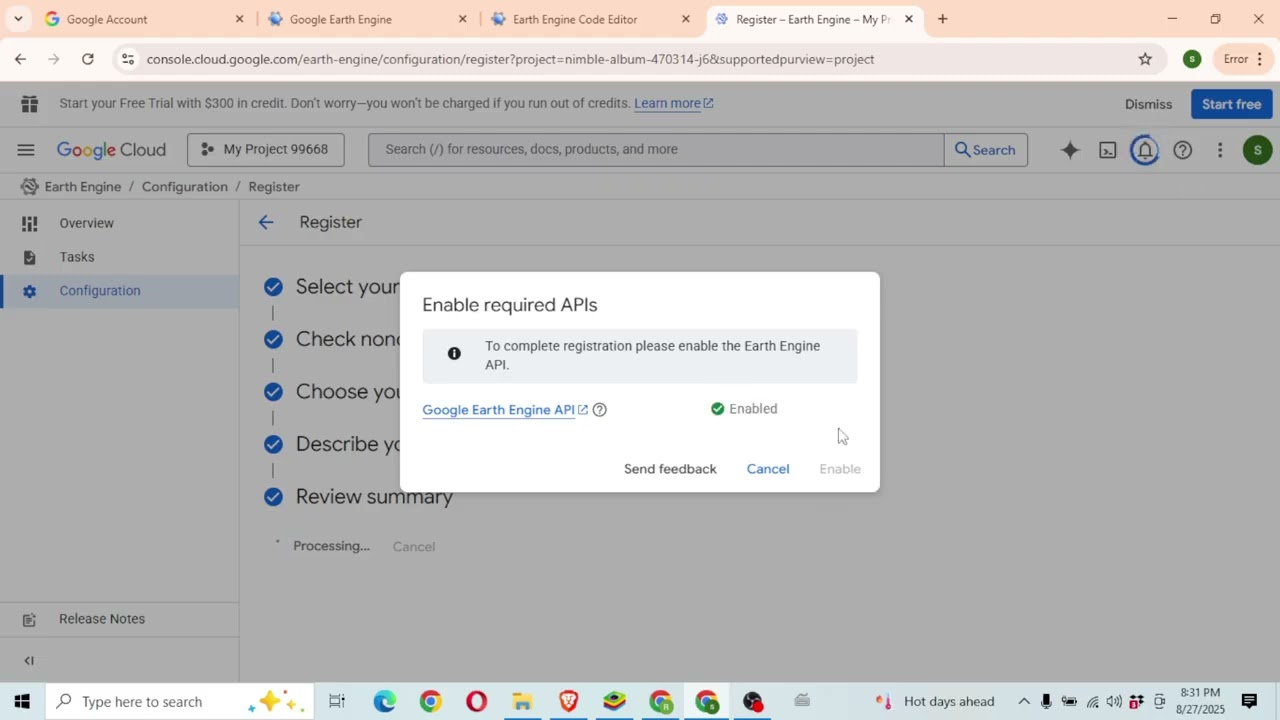
Task: Click the site information icon in address bar
Action: pos(127,59)
